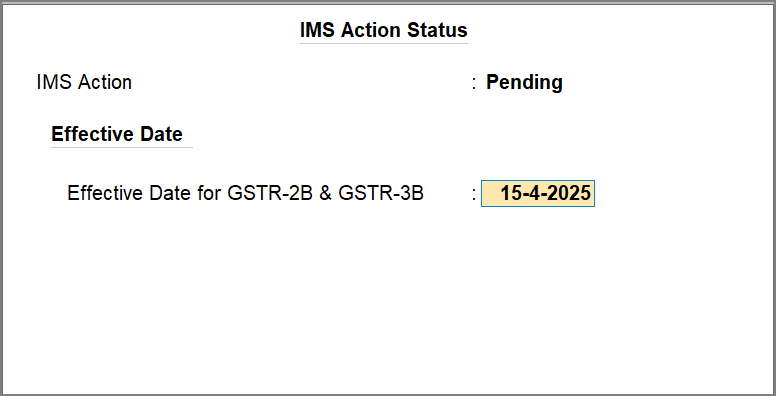Click the underline beneath IMS Action Status
The width and height of the screenshot is (776, 396).
coord(384,43)
